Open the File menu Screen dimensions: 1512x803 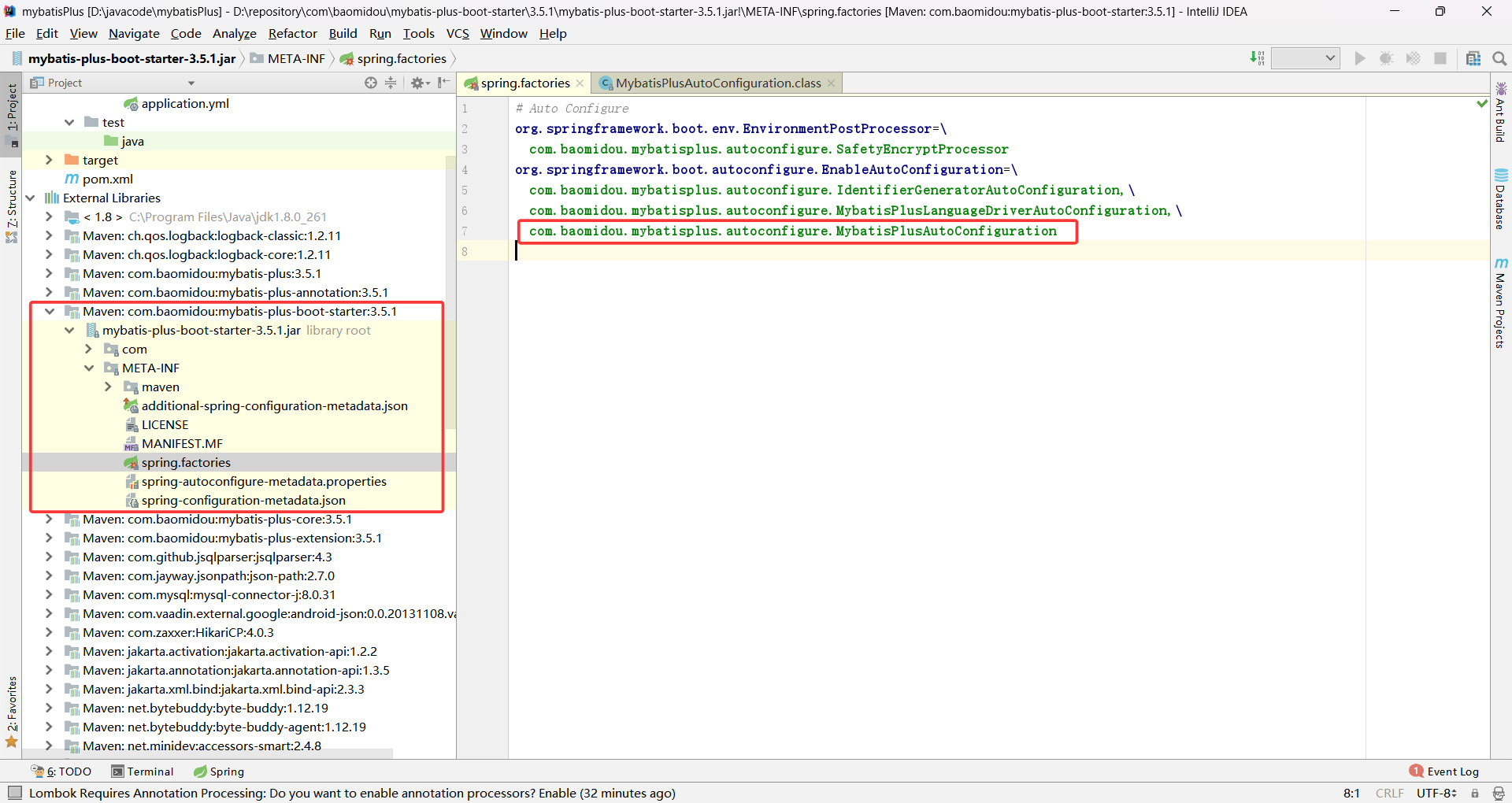coord(15,33)
